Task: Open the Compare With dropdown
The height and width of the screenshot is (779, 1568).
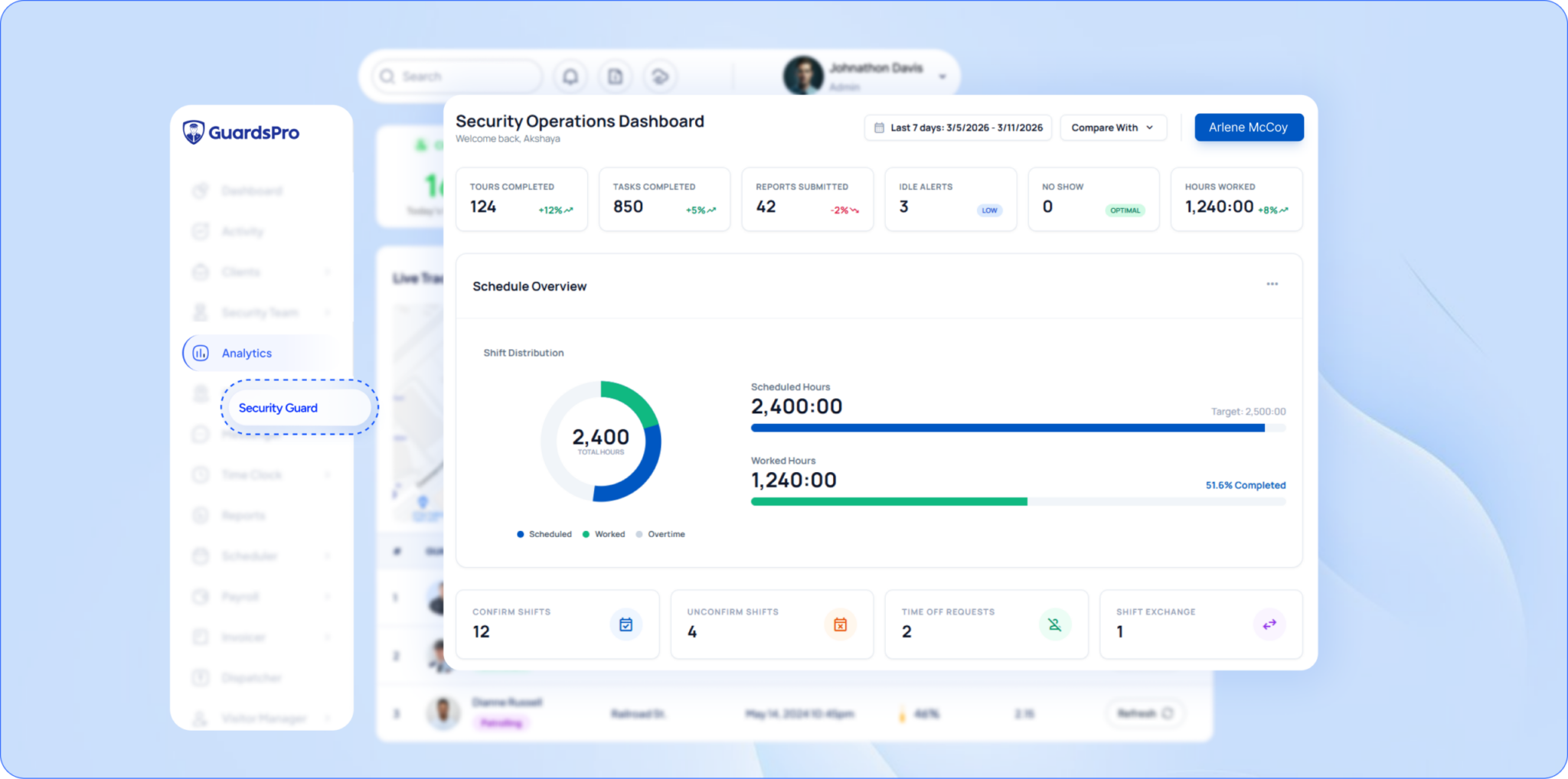Action: coord(1112,128)
